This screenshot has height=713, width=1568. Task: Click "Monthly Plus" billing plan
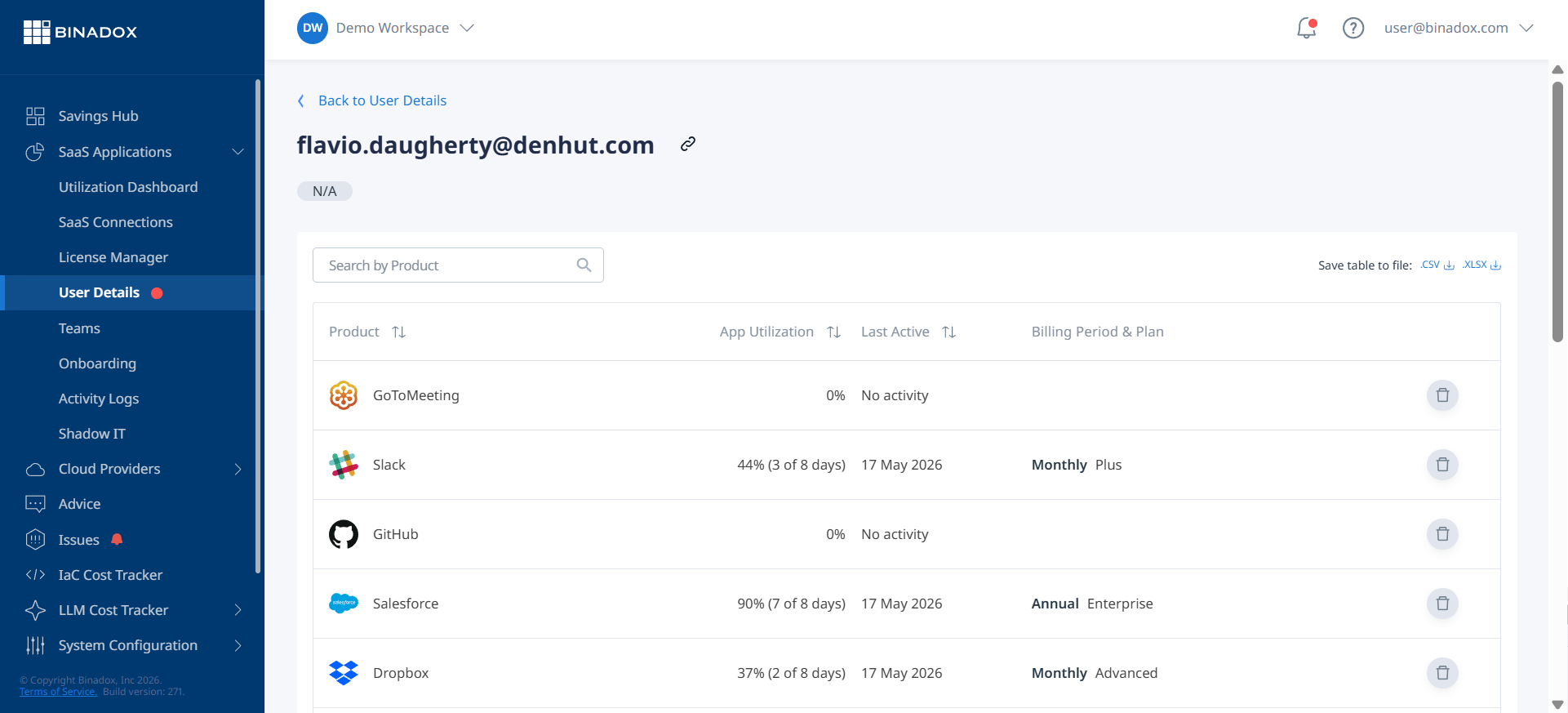coord(1077,465)
